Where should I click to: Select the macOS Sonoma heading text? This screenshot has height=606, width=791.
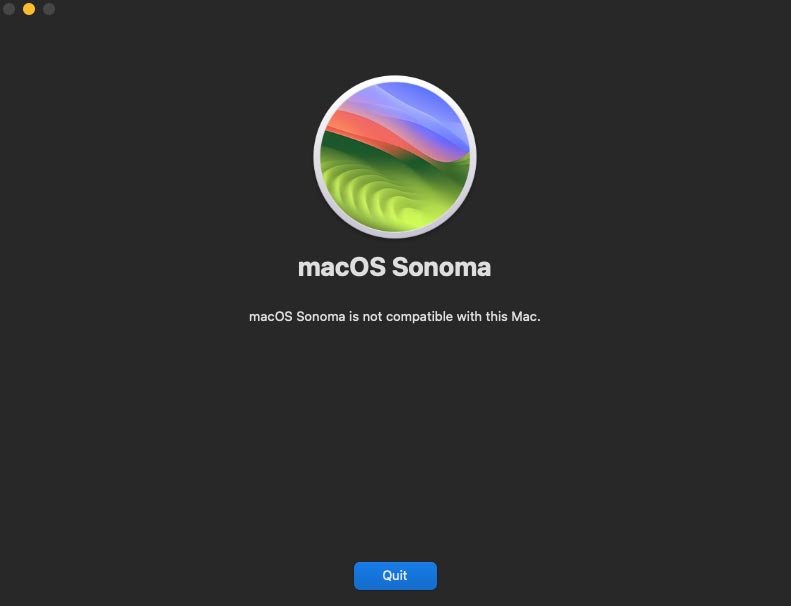[x=394, y=267]
